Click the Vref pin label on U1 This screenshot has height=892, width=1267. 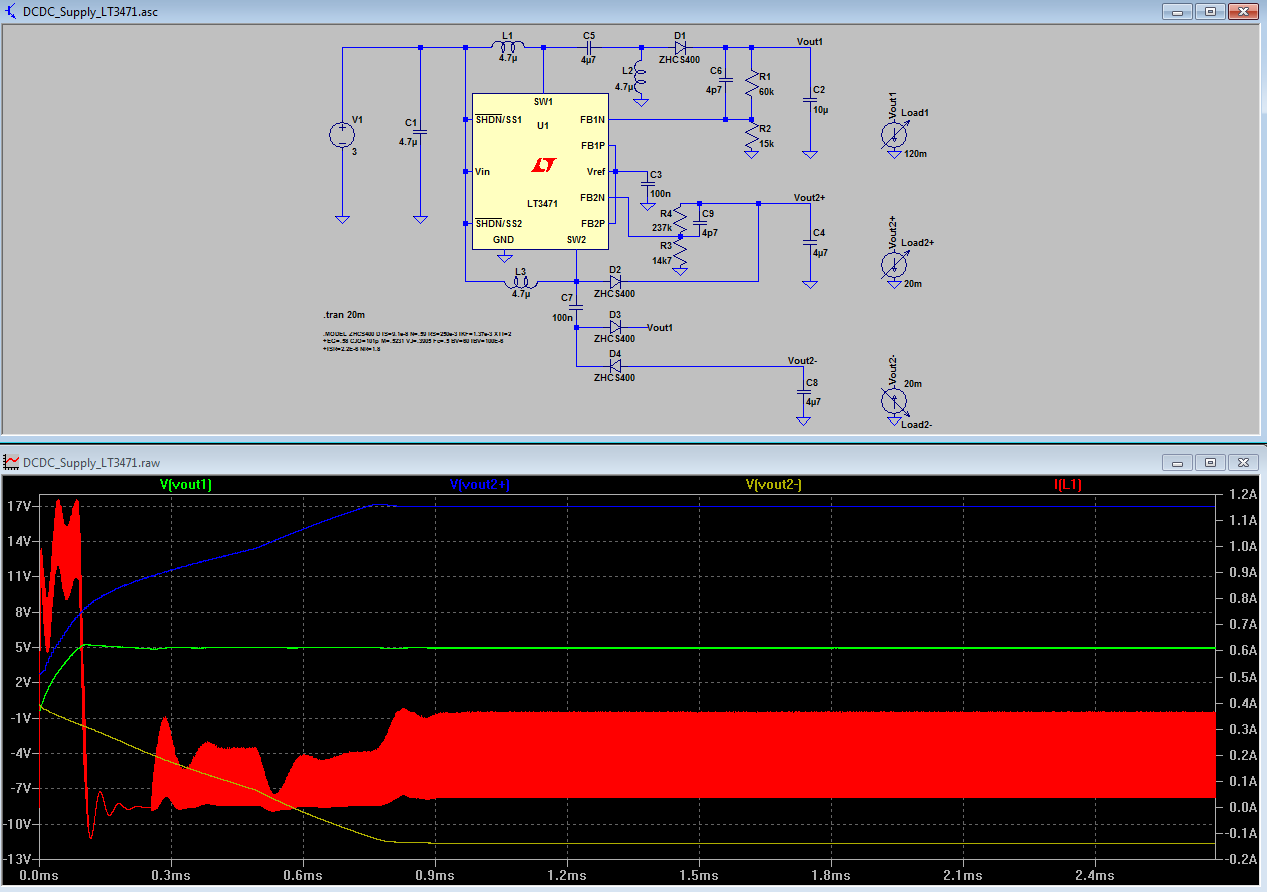tap(596, 171)
